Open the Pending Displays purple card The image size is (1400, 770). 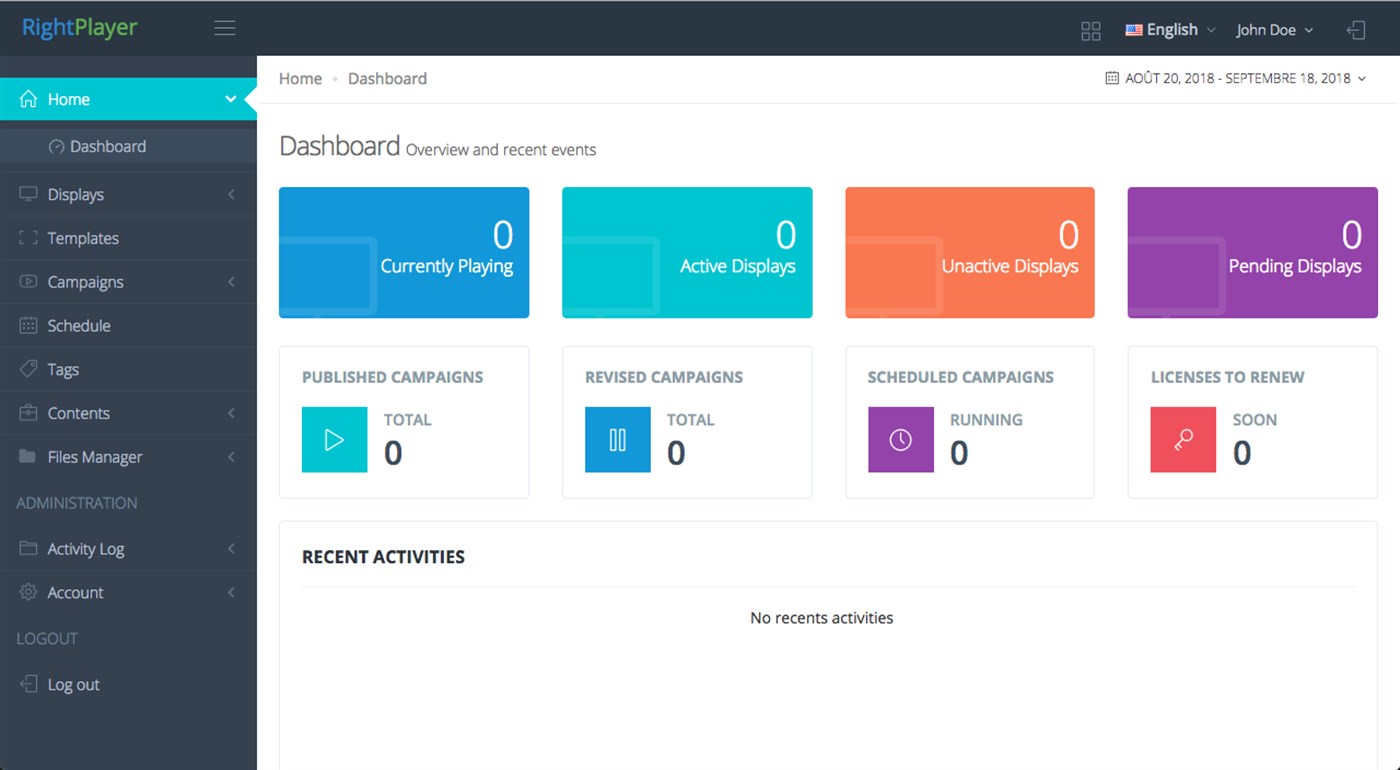(x=1253, y=252)
